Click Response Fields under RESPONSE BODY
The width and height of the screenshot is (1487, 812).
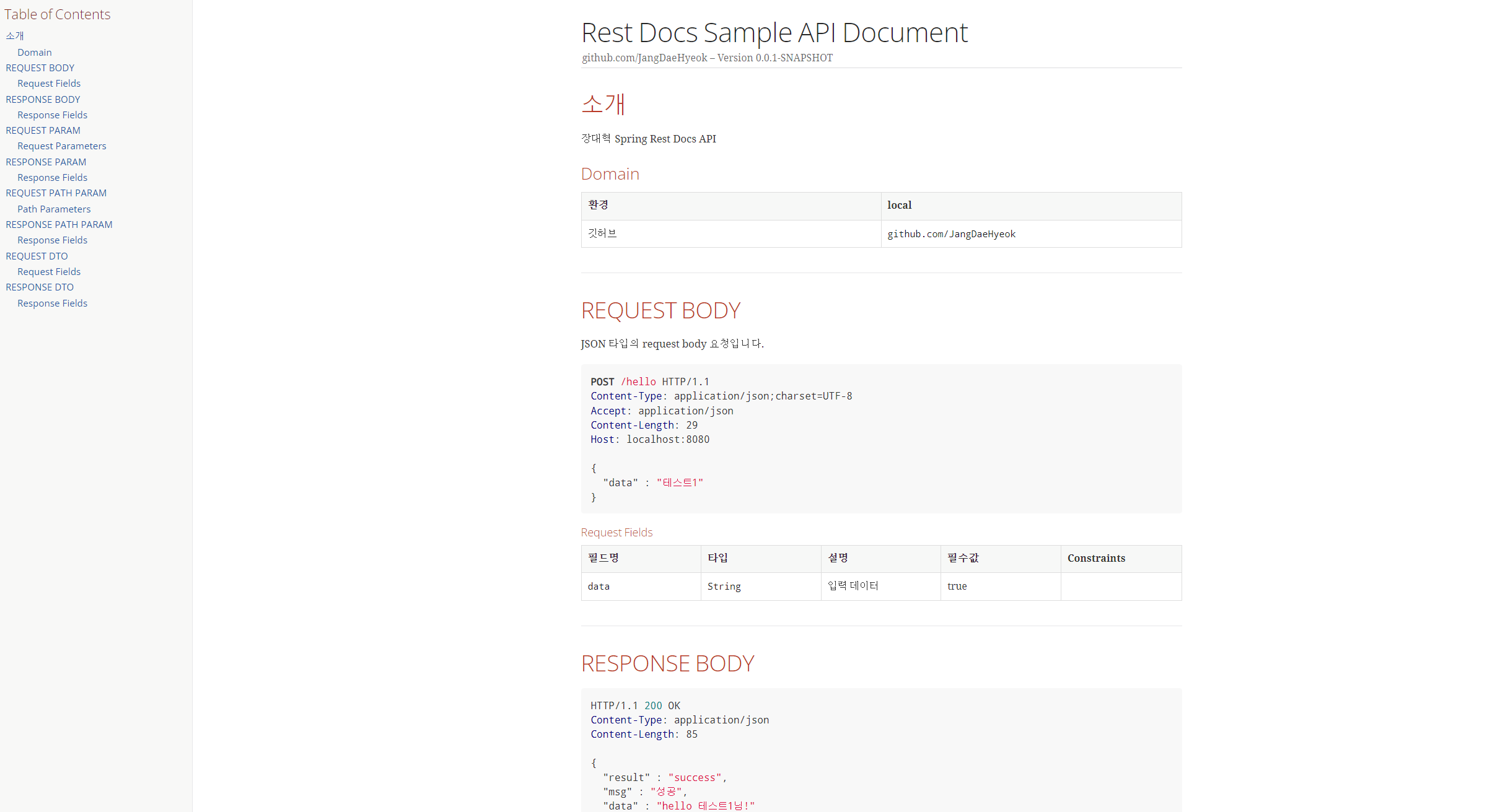[x=52, y=115]
